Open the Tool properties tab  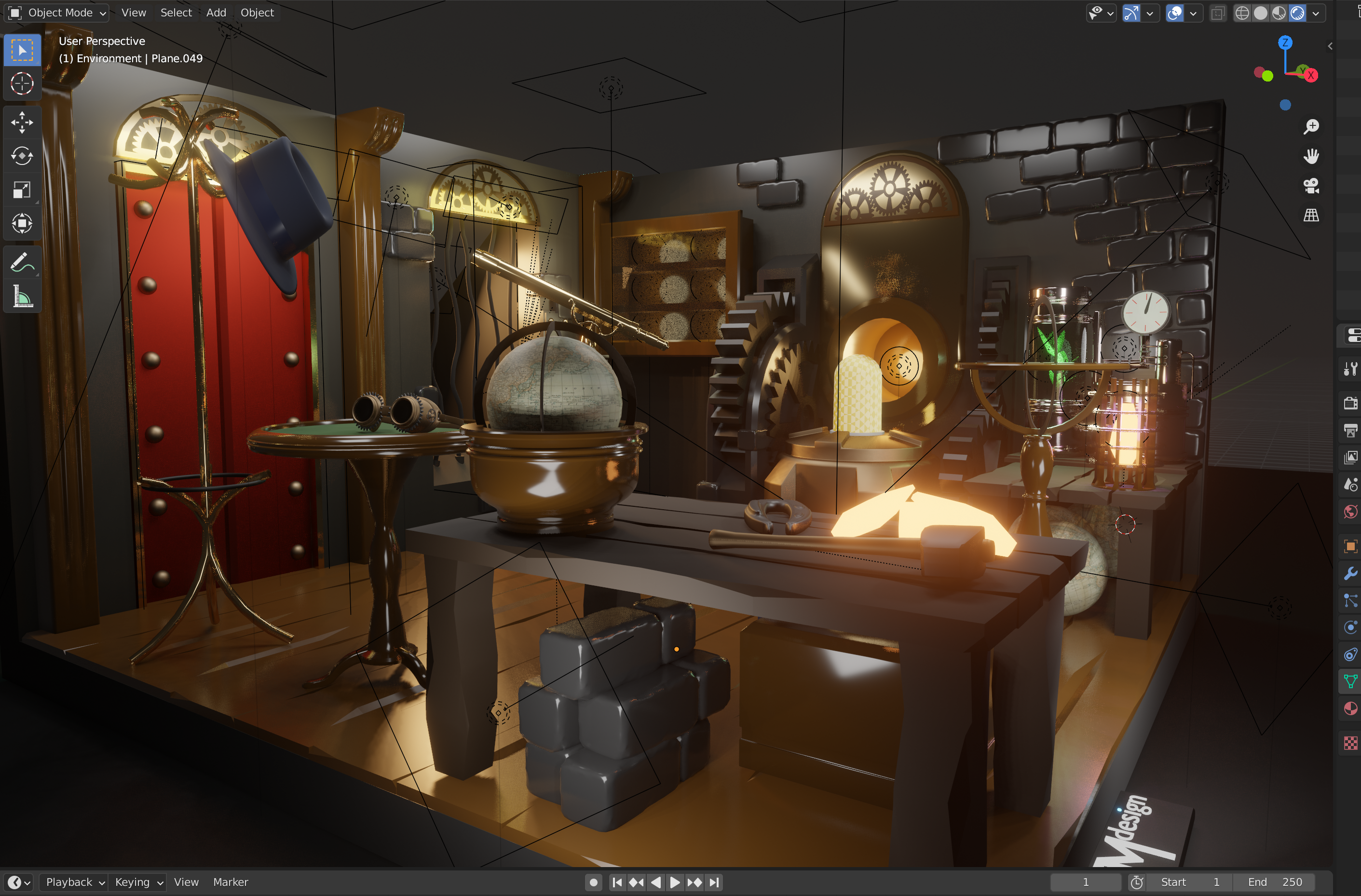(1350, 369)
